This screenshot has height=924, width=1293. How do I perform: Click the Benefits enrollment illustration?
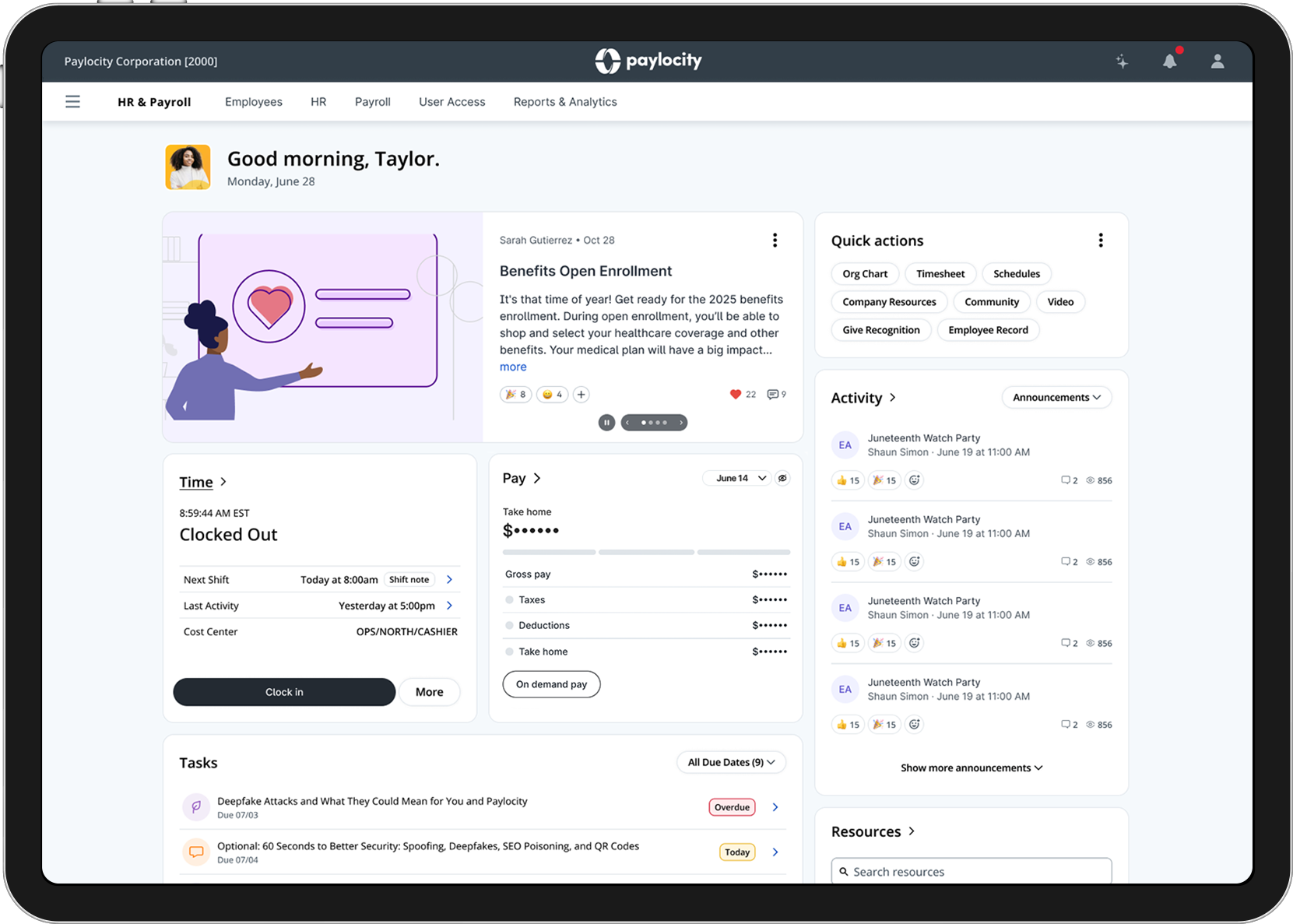323,327
